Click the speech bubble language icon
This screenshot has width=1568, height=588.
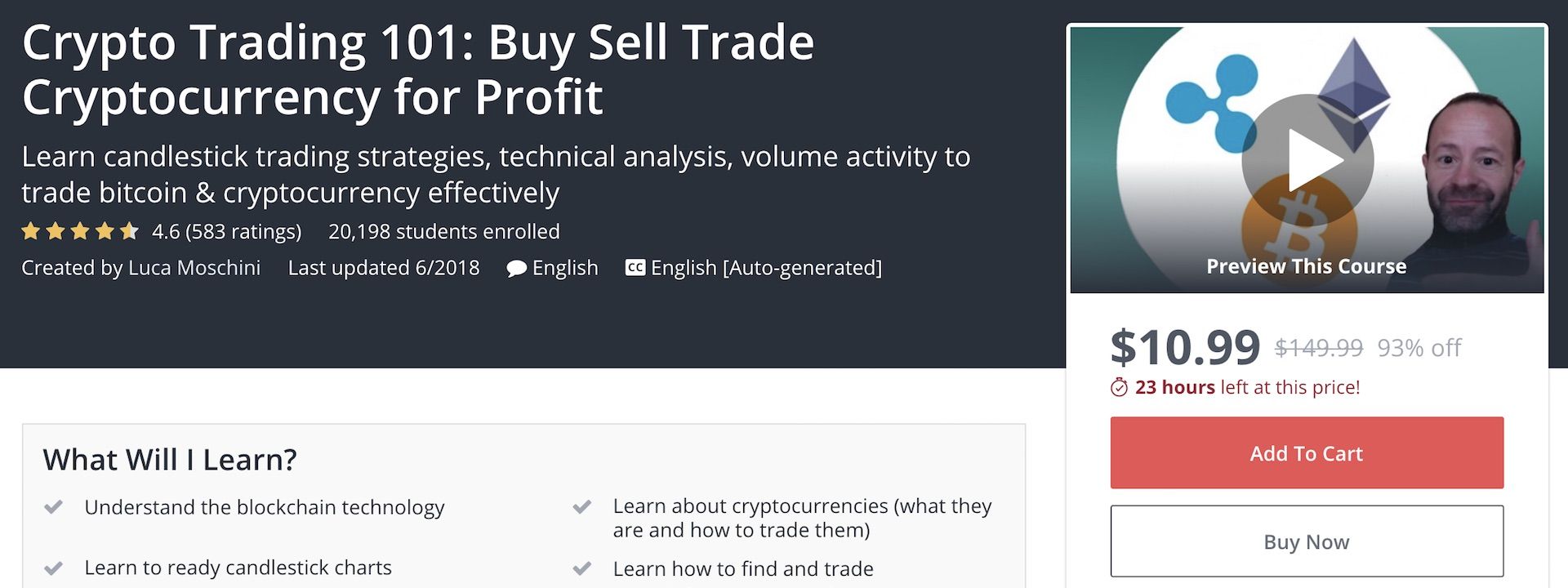click(516, 268)
